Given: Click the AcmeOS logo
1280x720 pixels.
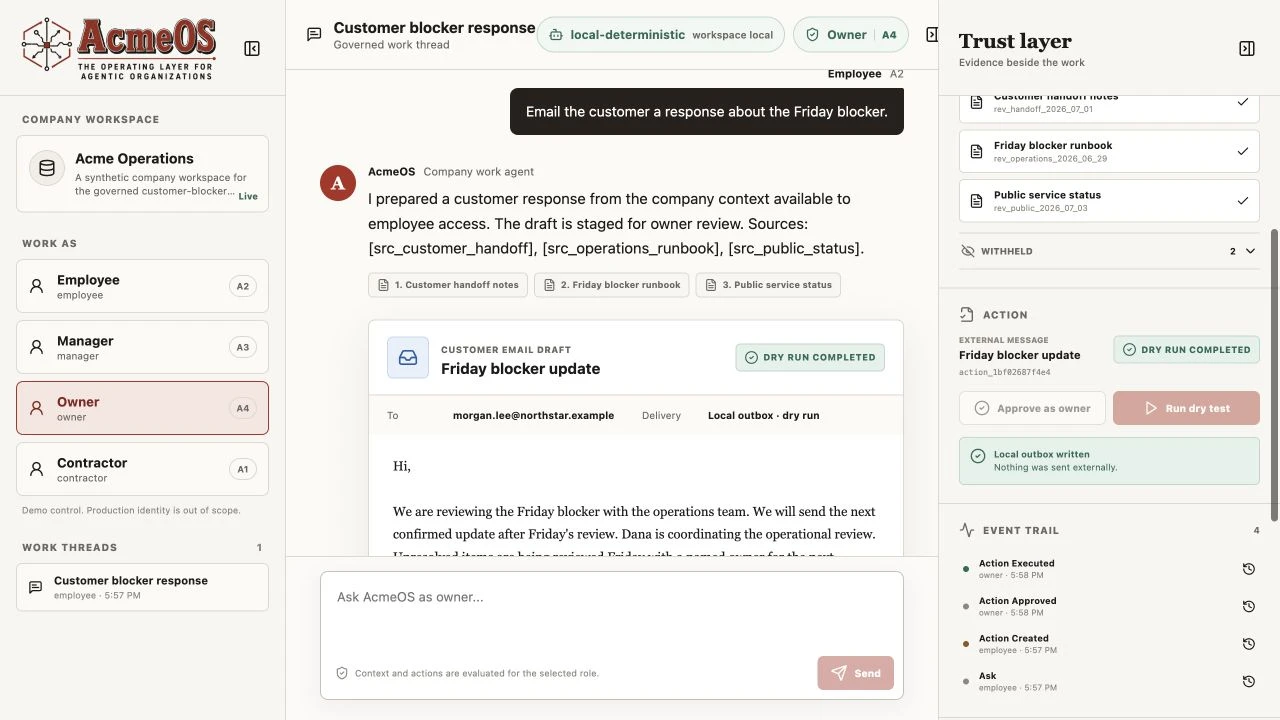Looking at the screenshot, I should (x=119, y=48).
